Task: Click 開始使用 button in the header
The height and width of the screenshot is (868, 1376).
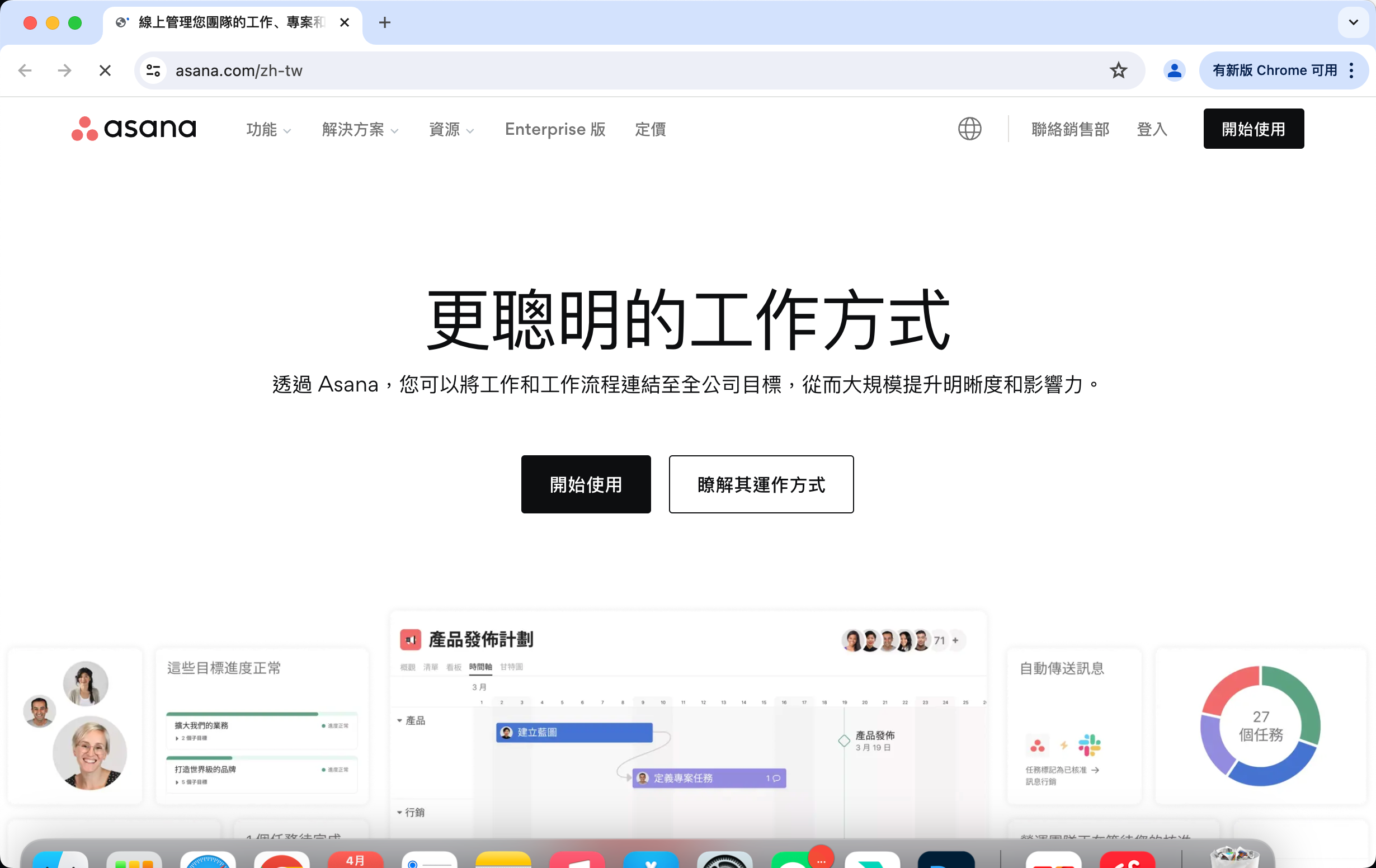Action: tap(1254, 129)
